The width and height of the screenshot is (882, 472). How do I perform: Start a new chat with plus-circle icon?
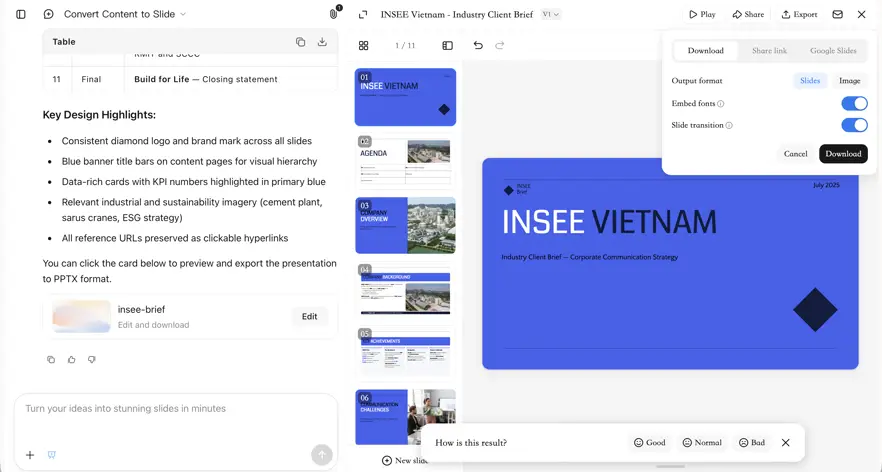tap(48, 14)
